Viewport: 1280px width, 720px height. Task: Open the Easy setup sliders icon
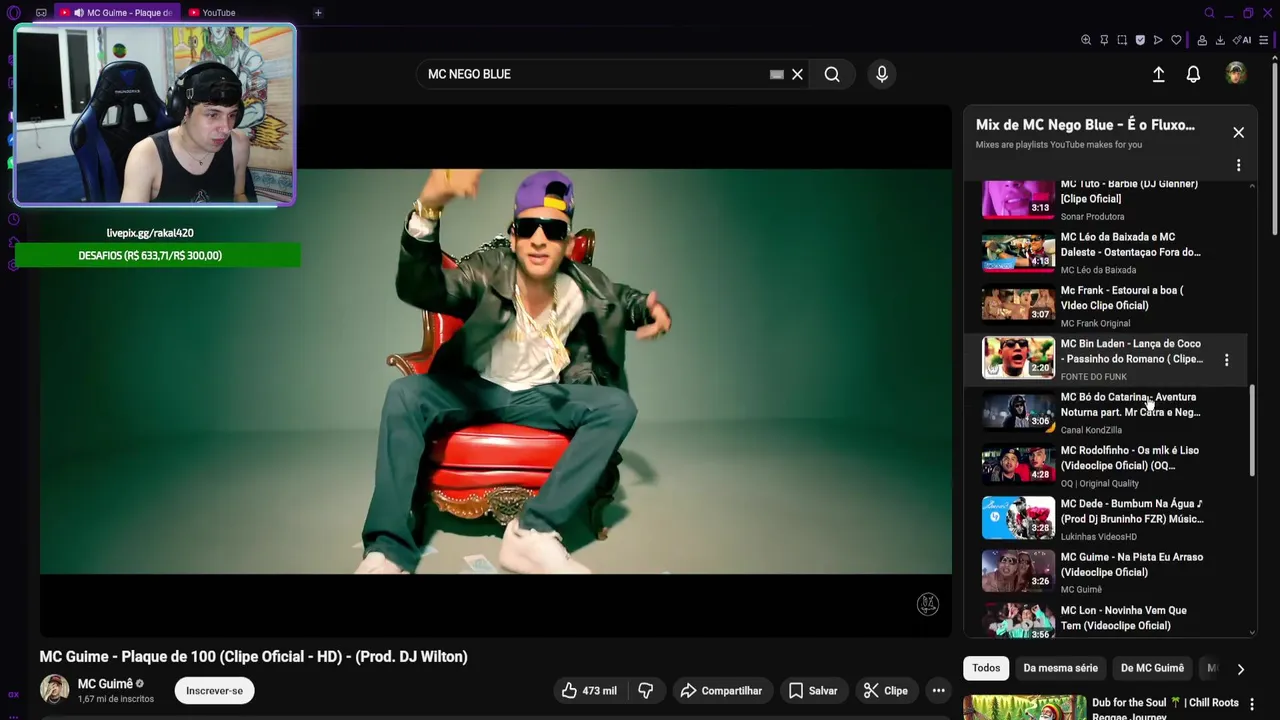click(x=1266, y=40)
